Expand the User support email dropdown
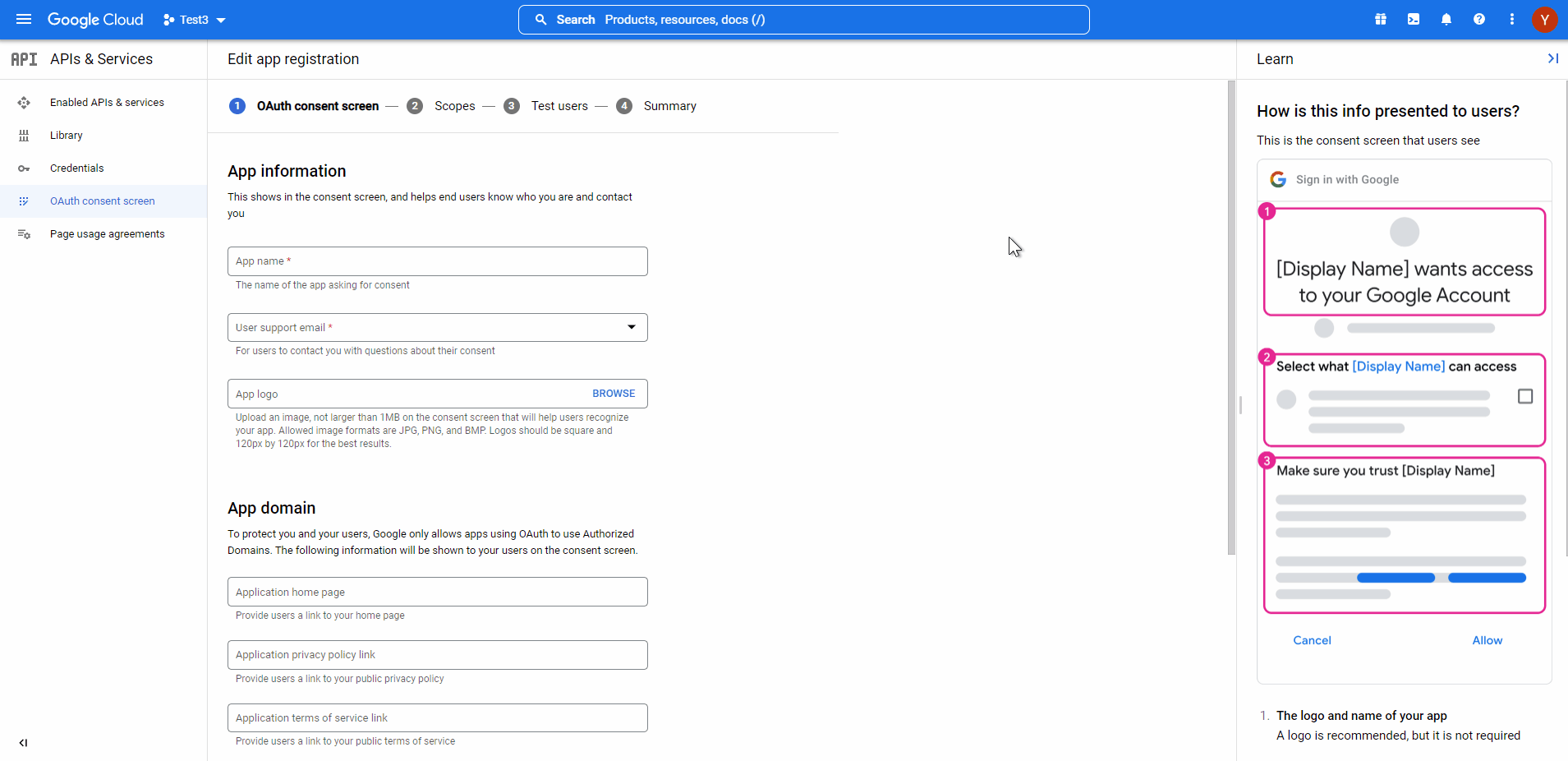Screen dimensions: 1568x761 tap(631, 327)
